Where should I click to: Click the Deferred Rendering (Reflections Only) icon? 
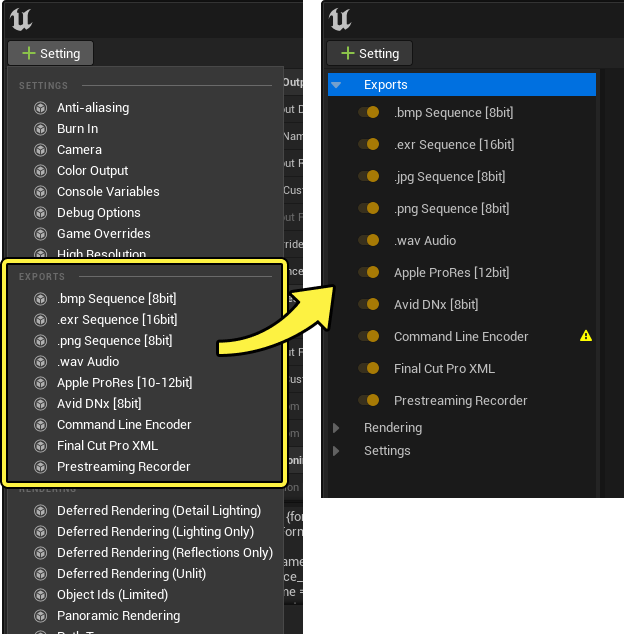point(40,553)
